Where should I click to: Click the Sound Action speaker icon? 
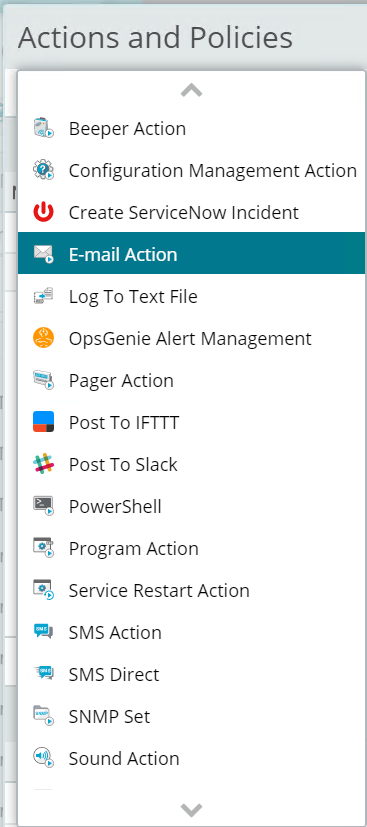(43, 758)
